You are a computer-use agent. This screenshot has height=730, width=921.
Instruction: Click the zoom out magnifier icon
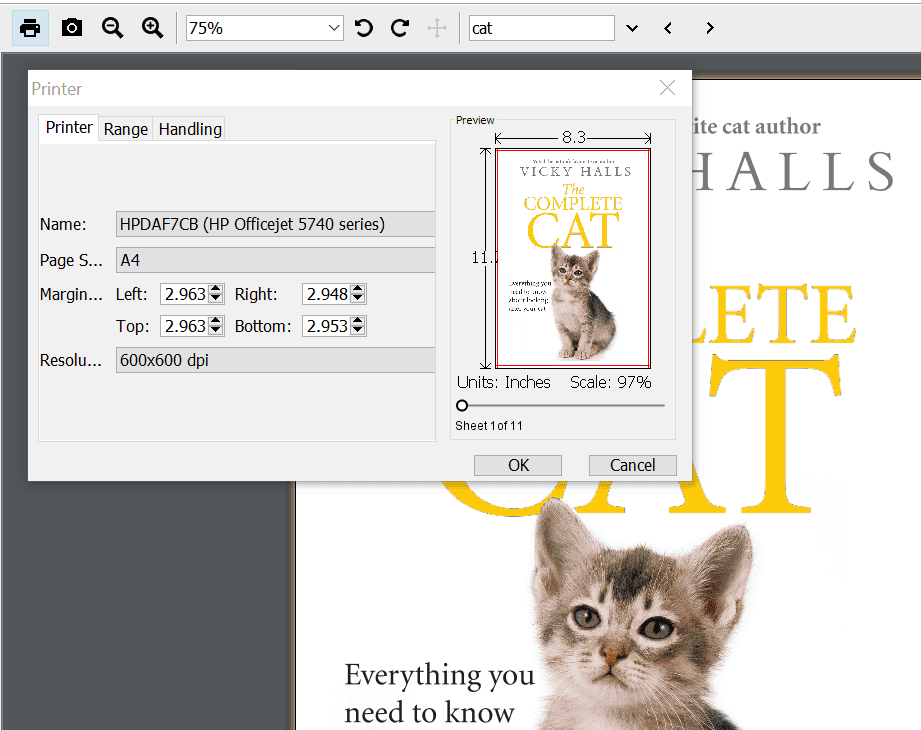pyautogui.click(x=112, y=28)
